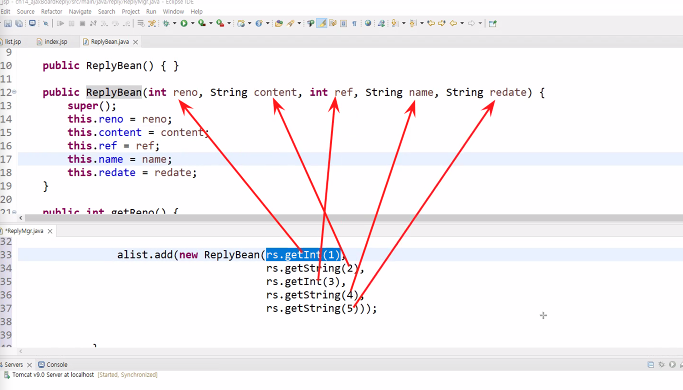Close the ReplyMgr.java tab
Screen dimensions: 683x390
click(x=50, y=231)
